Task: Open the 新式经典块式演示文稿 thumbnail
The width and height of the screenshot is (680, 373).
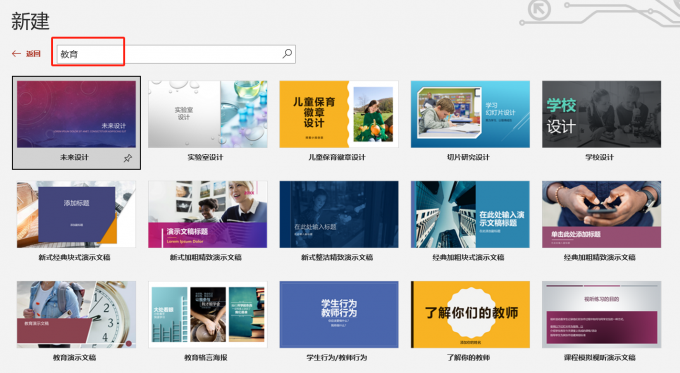Action: (76, 214)
